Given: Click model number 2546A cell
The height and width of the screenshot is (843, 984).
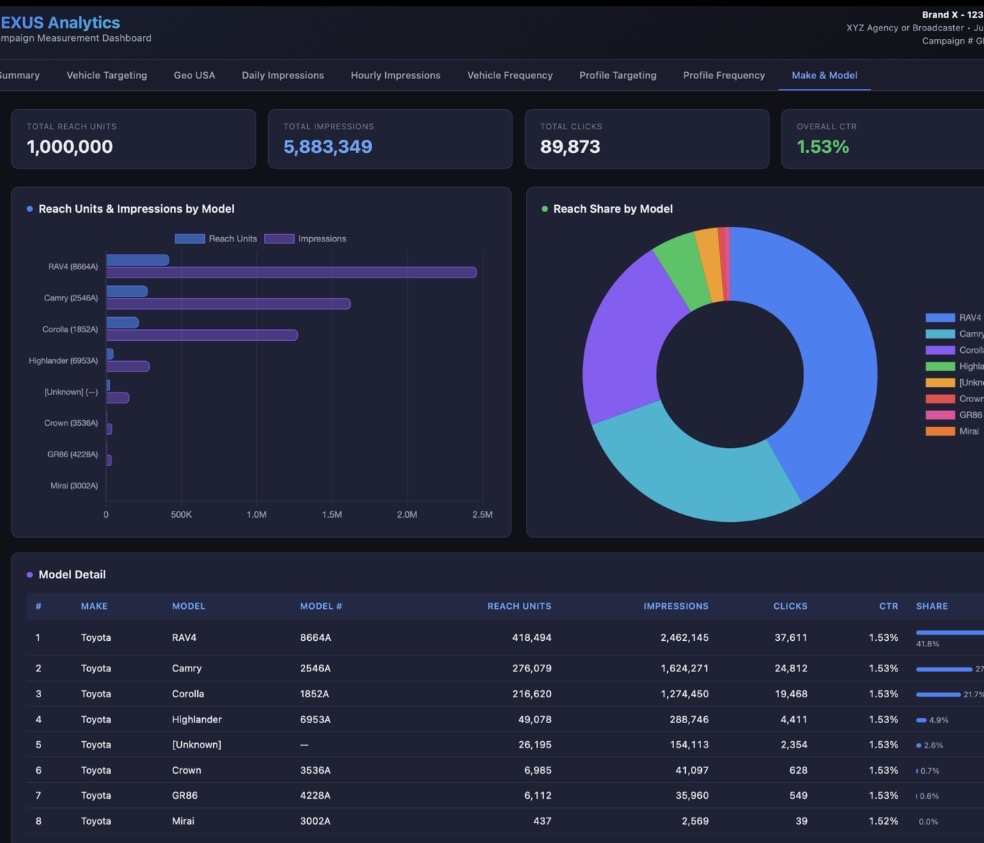Looking at the screenshot, I should pos(315,668).
